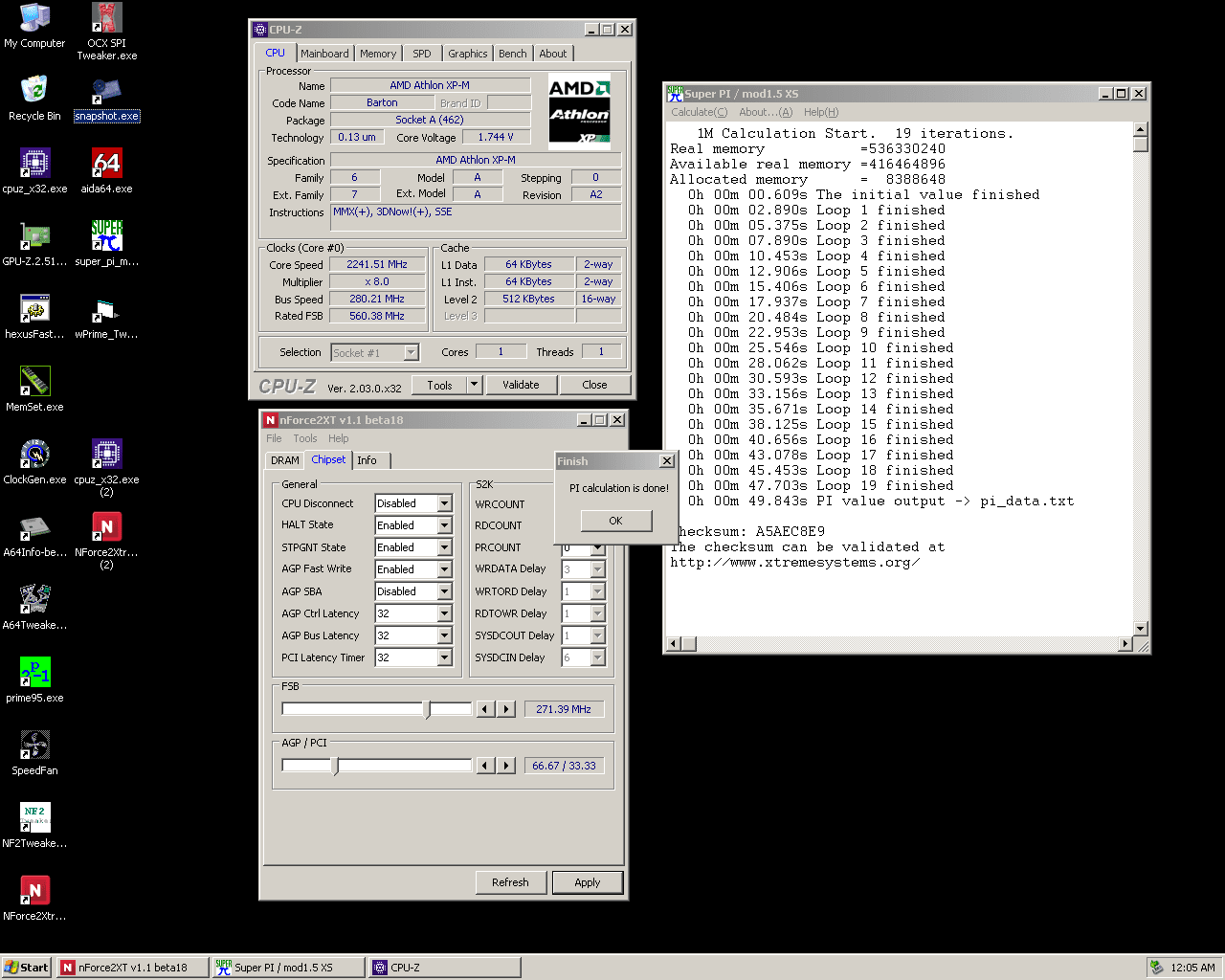Open hexusFast desktop shortcut
Screen dimensions: 1225x980
[x=34, y=318]
